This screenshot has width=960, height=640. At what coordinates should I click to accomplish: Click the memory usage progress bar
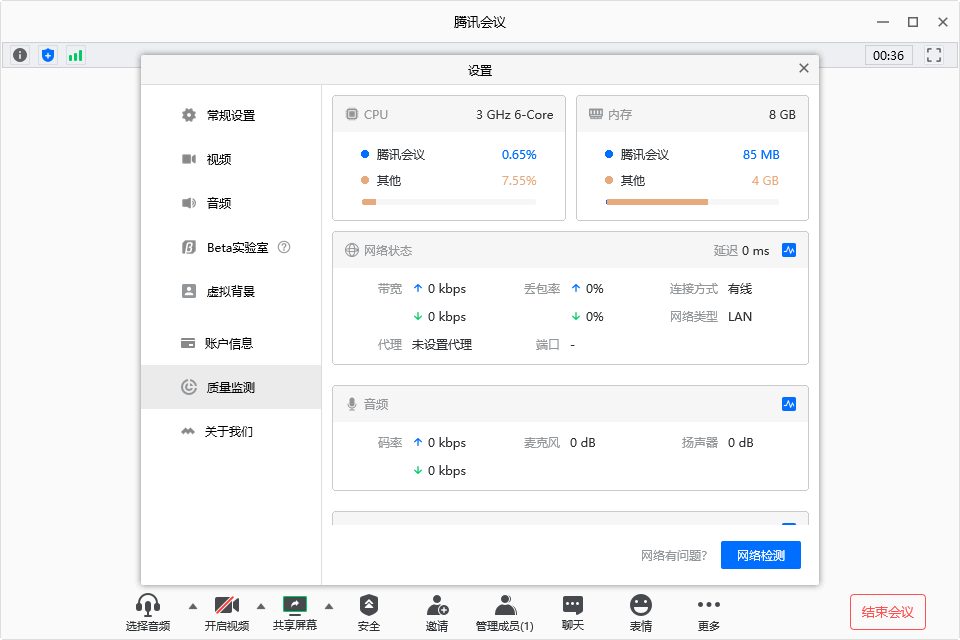(692, 202)
